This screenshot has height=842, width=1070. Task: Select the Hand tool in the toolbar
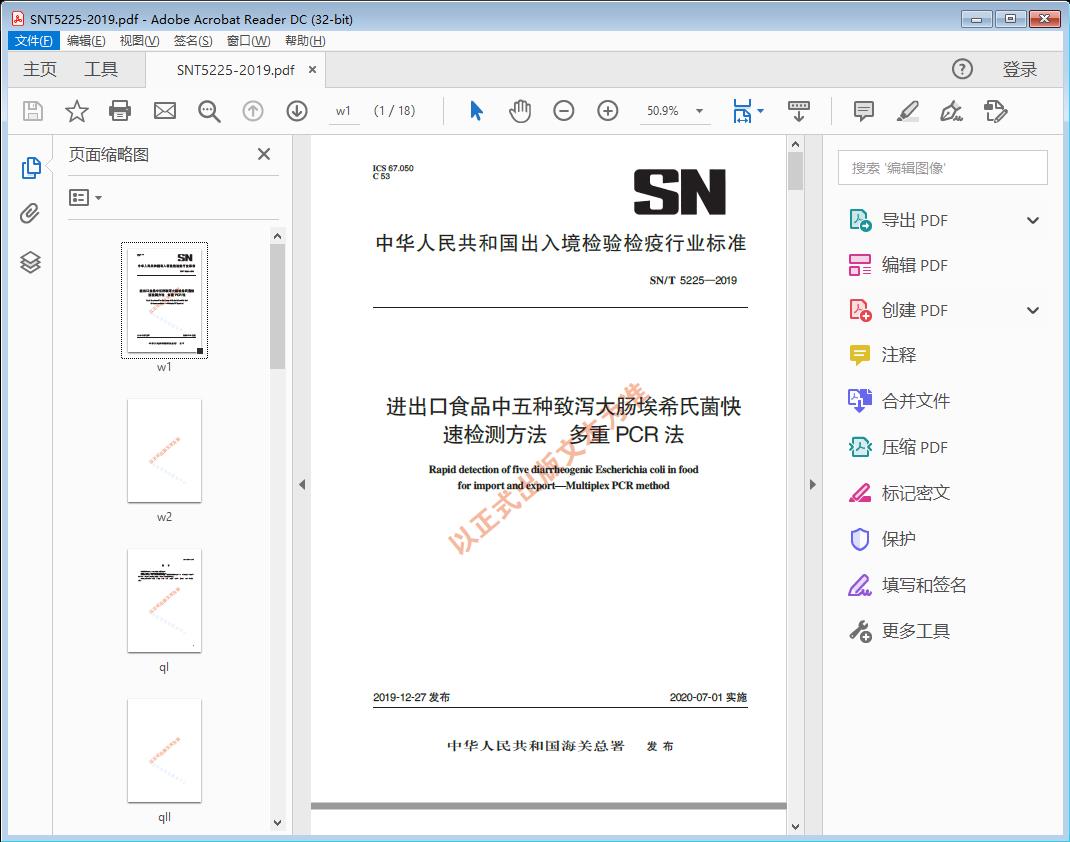519,111
